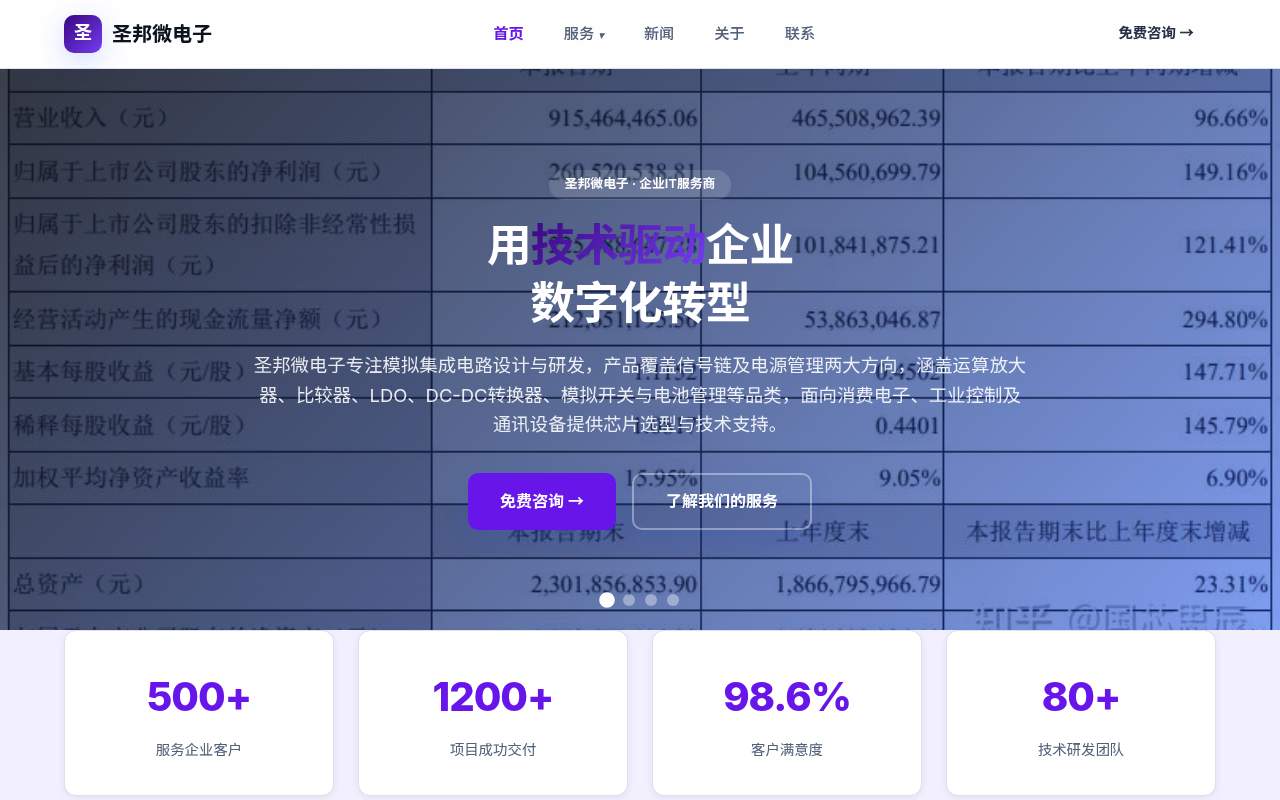Click the 500+ statistic number
The height and width of the screenshot is (800, 1280).
[x=198, y=697]
